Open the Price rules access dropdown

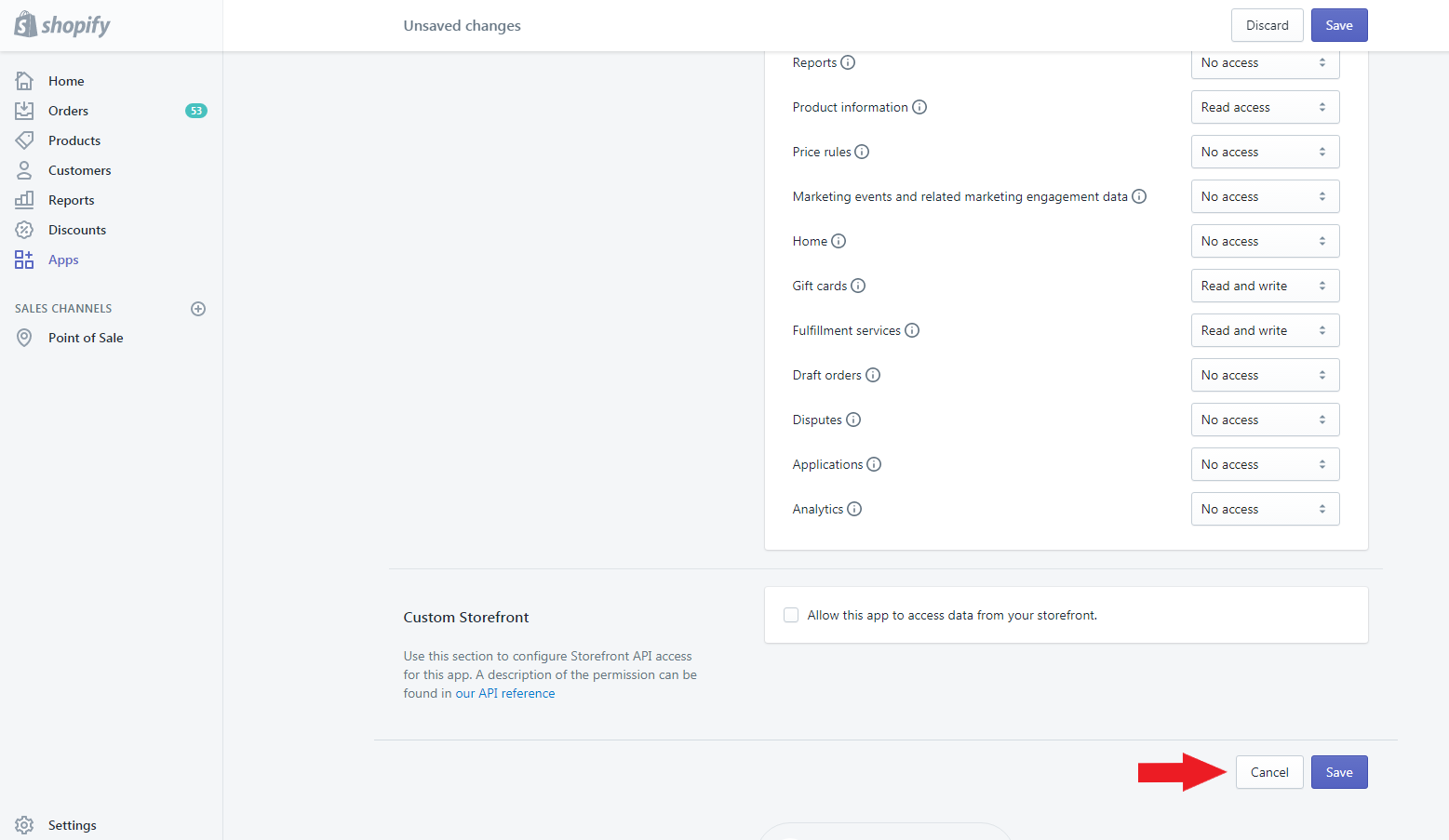pos(1265,152)
